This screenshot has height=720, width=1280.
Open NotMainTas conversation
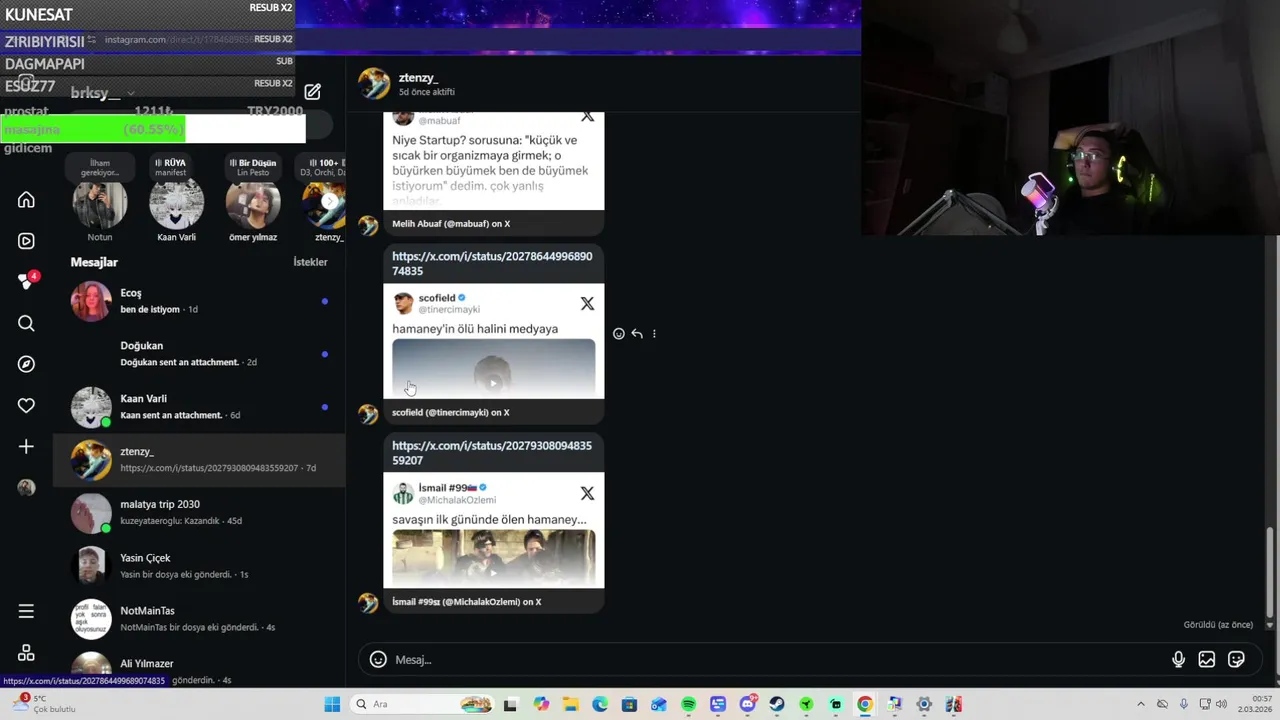(199, 619)
